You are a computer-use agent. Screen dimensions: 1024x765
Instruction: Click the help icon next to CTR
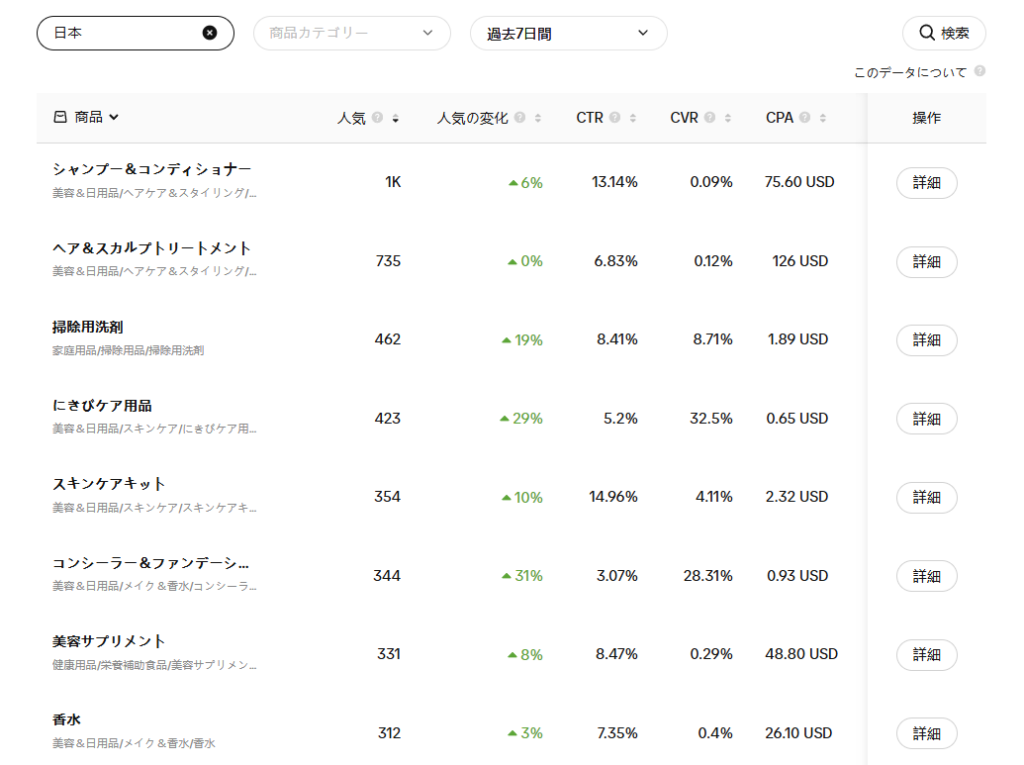point(616,117)
